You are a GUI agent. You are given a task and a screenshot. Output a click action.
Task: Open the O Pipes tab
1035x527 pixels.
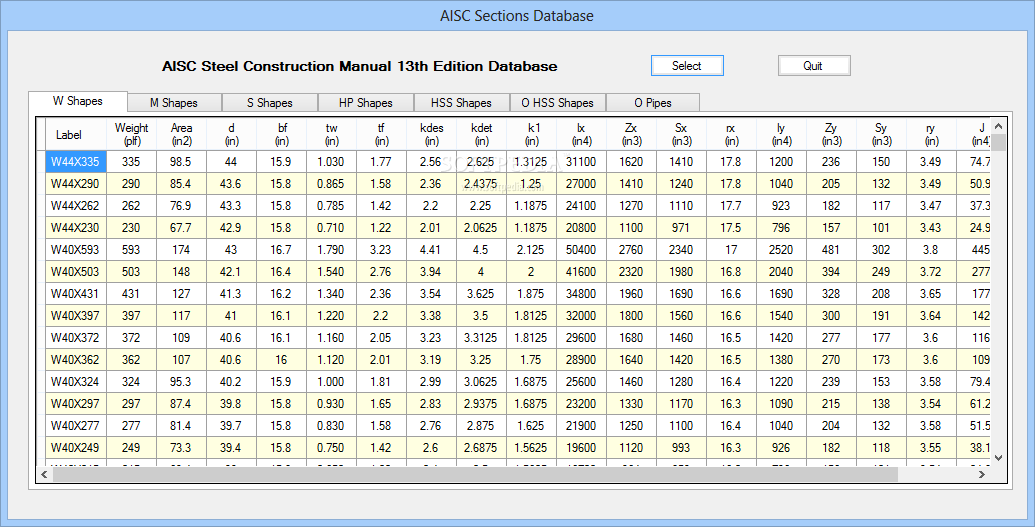click(x=653, y=103)
